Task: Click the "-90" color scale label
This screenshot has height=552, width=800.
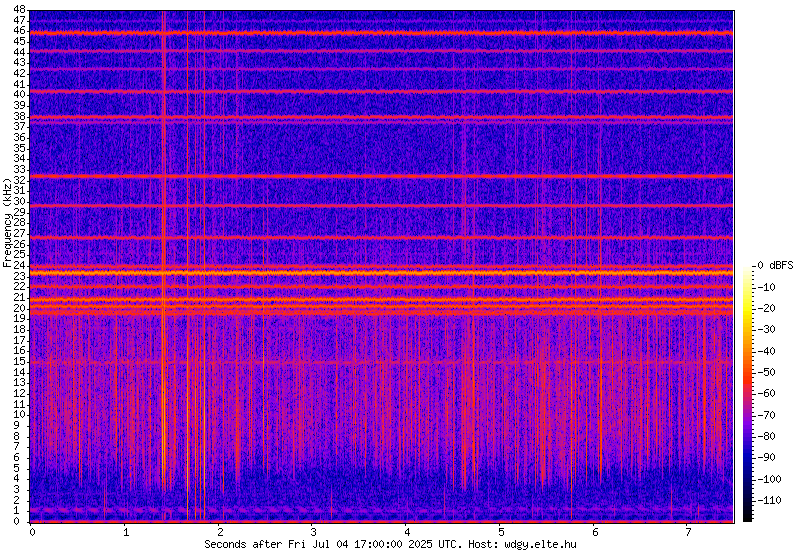Action: 766,457
